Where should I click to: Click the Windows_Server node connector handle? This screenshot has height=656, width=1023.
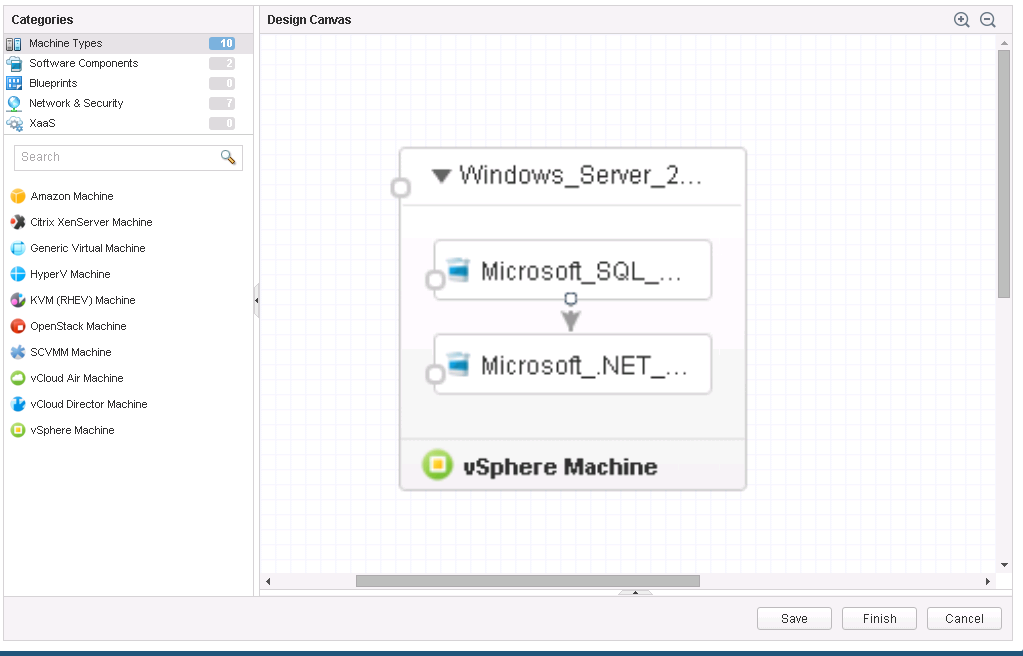coord(401,188)
